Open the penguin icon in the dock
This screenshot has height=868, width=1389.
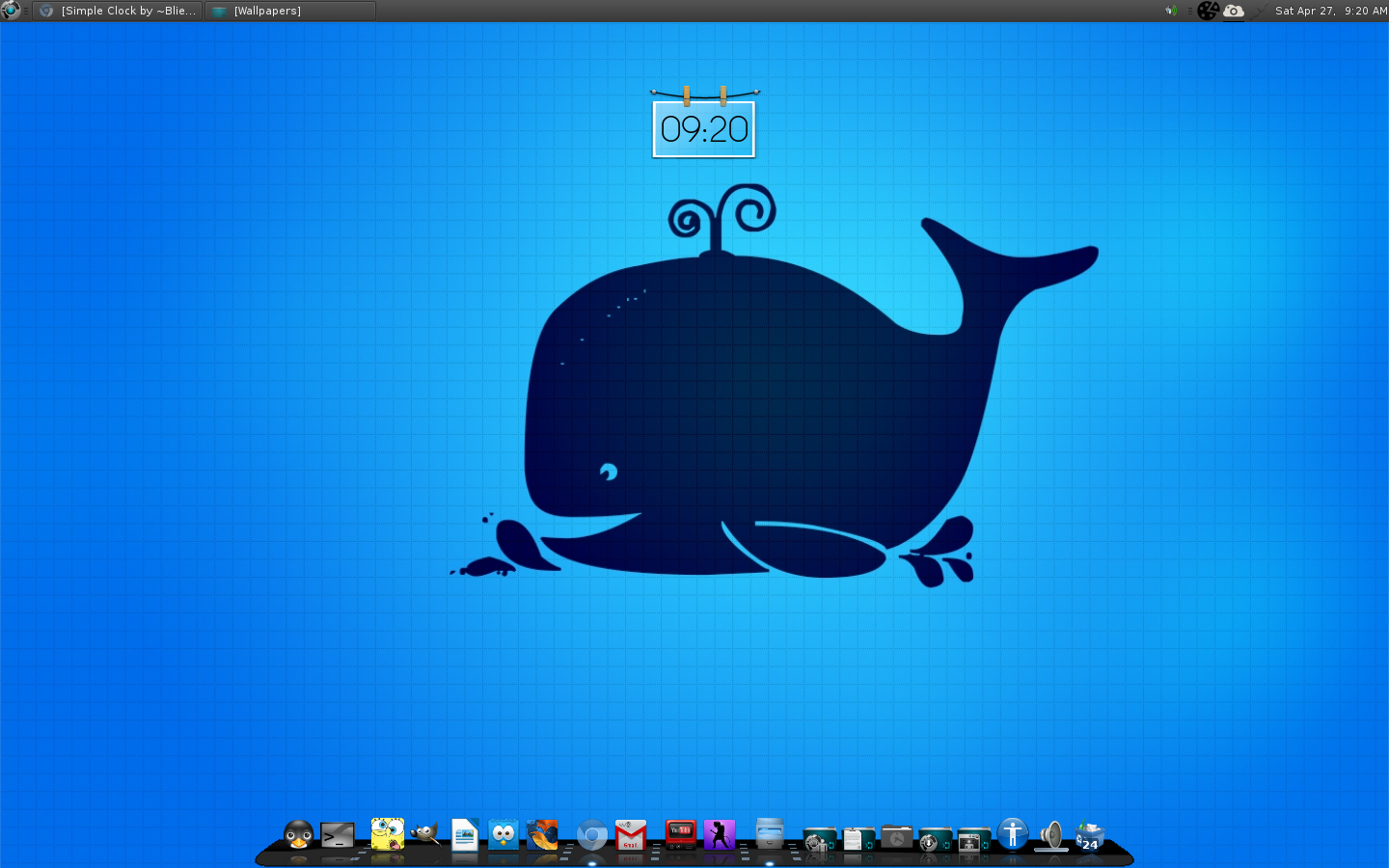[299, 834]
